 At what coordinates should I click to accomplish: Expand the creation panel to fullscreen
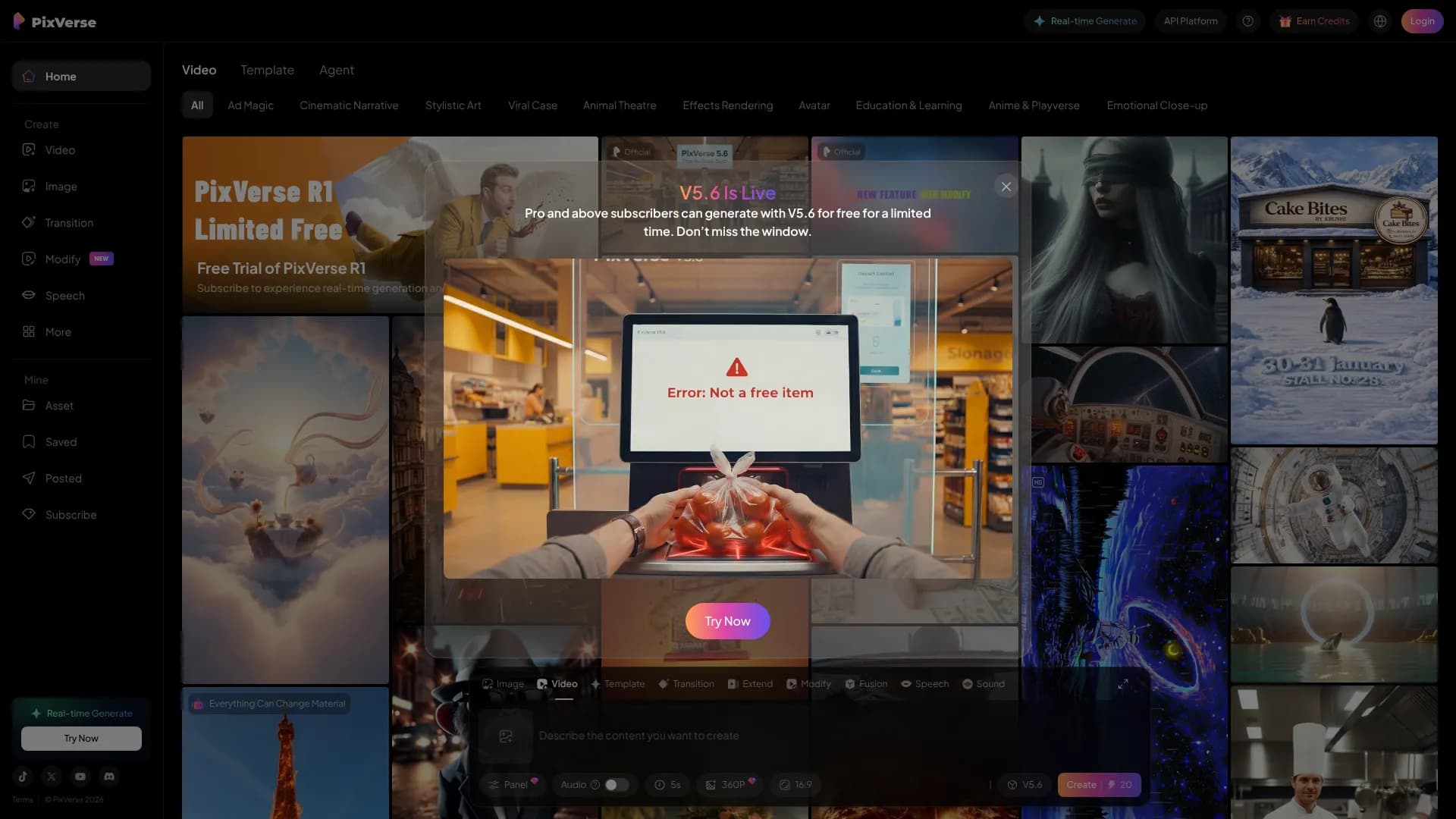click(1123, 684)
